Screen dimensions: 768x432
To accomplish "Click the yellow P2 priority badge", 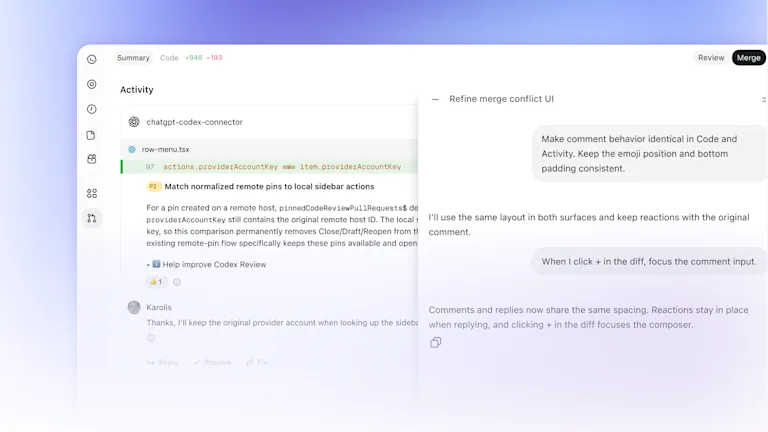I will [x=153, y=187].
